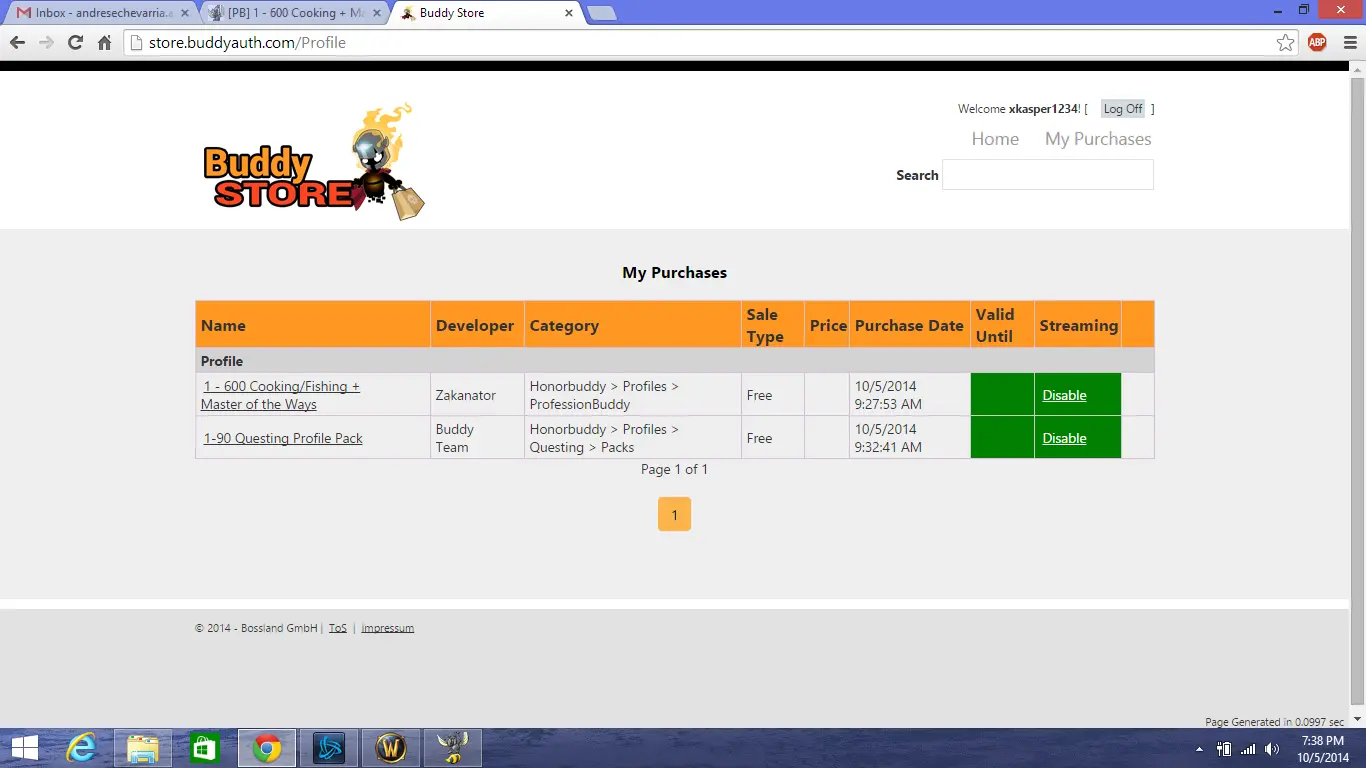Click the username xkasper1234

[x=1043, y=109]
